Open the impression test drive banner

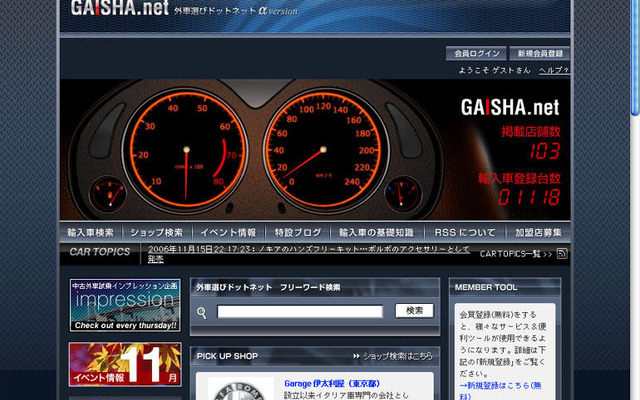click(x=125, y=305)
